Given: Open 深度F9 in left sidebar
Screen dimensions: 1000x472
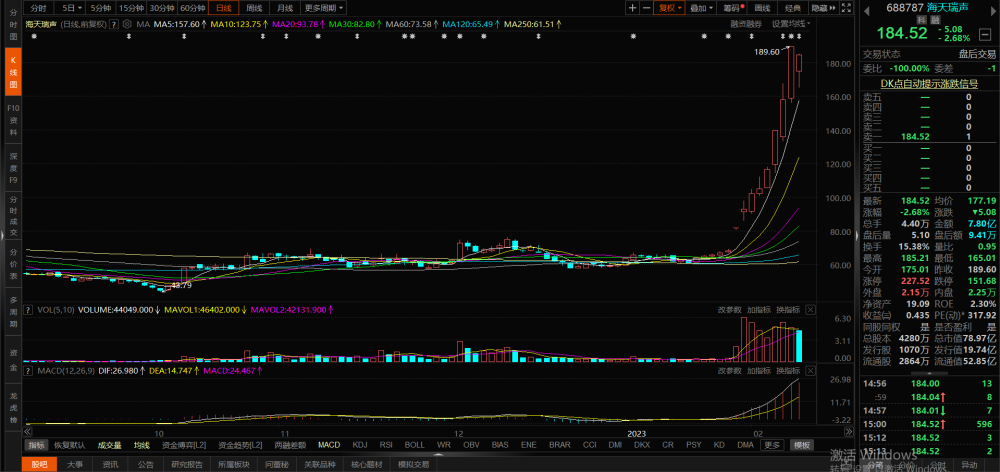Looking at the screenshot, I should click(13, 166).
